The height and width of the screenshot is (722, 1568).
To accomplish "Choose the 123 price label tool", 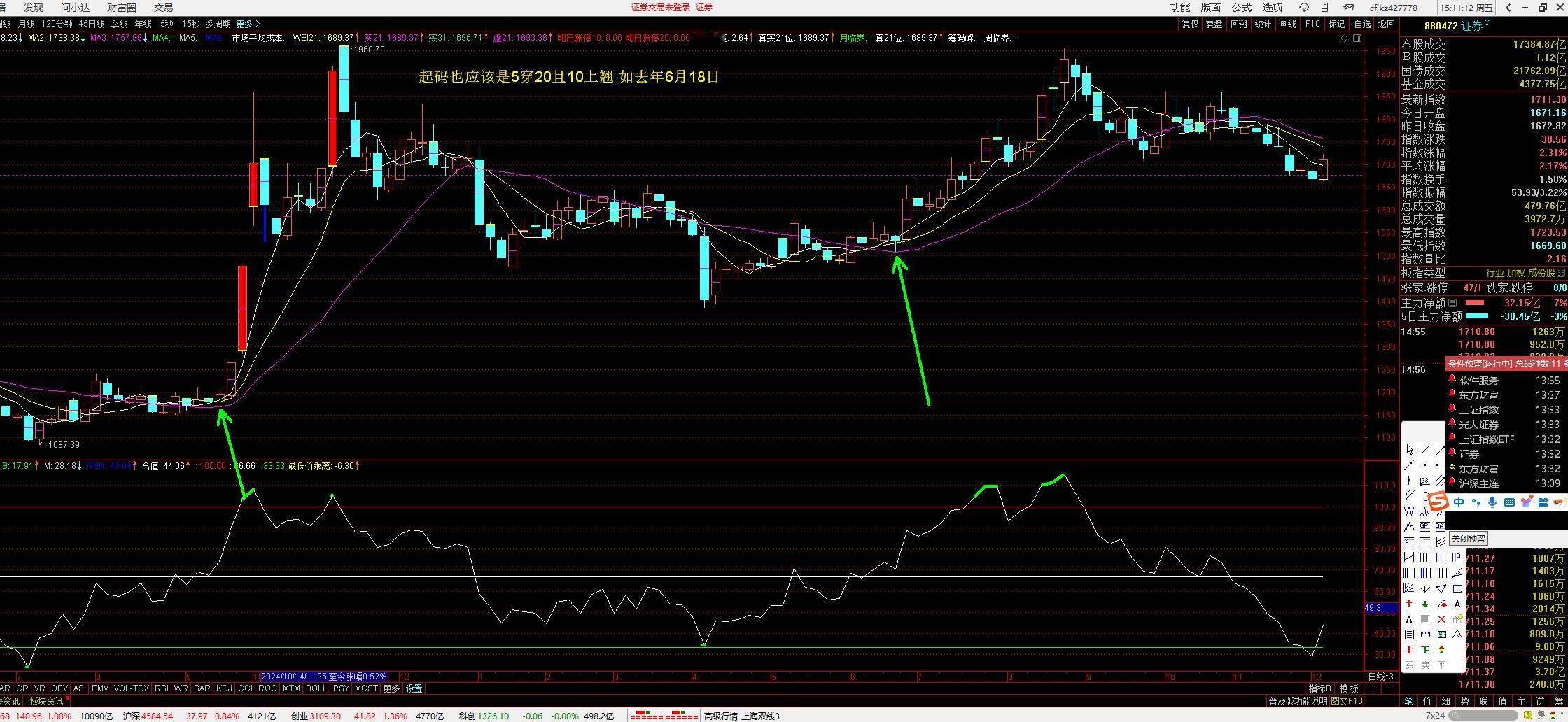I will pos(1425,481).
